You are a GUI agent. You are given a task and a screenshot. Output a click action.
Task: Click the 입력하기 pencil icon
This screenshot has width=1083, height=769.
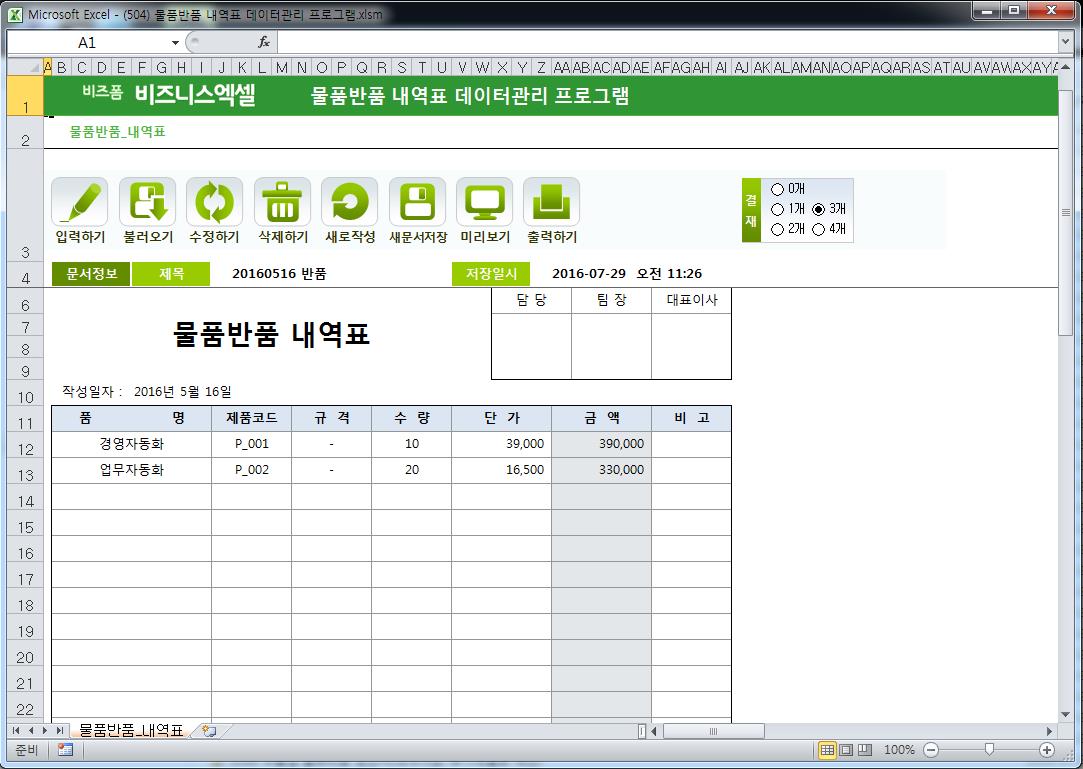[x=80, y=202]
